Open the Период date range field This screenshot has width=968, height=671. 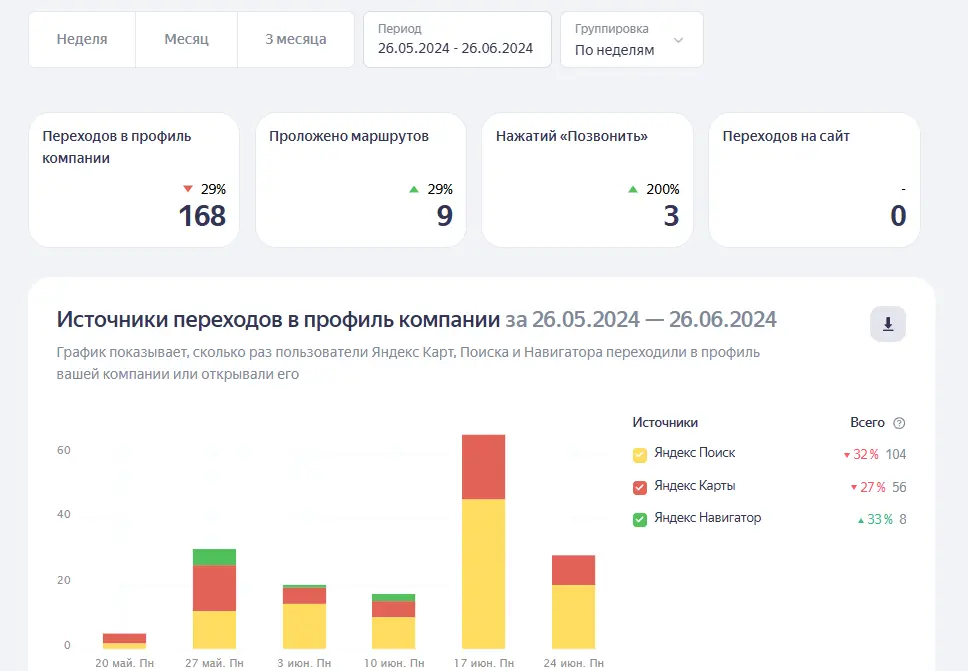coord(457,40)
